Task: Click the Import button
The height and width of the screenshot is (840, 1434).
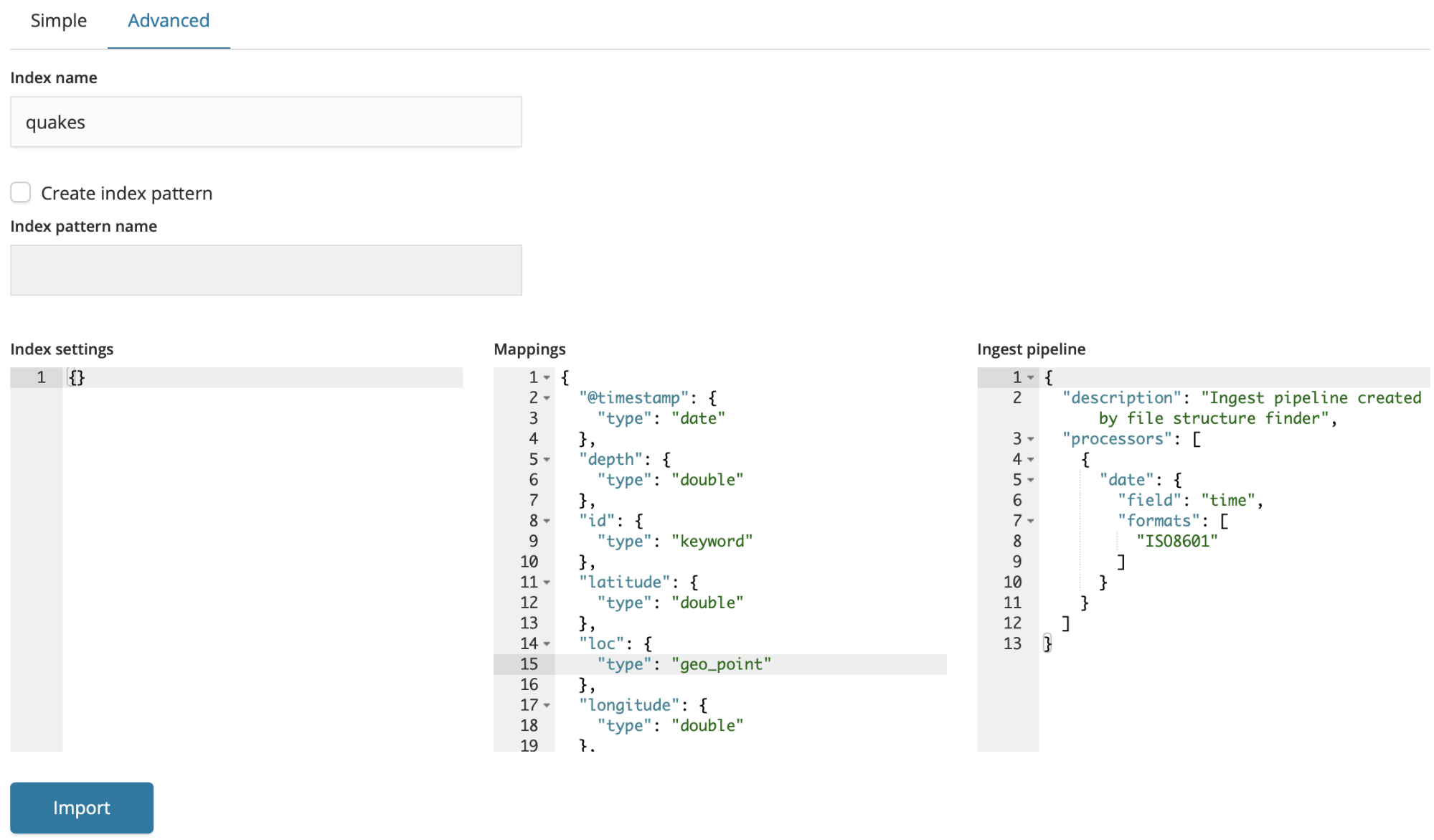Action: click(82, 808)
